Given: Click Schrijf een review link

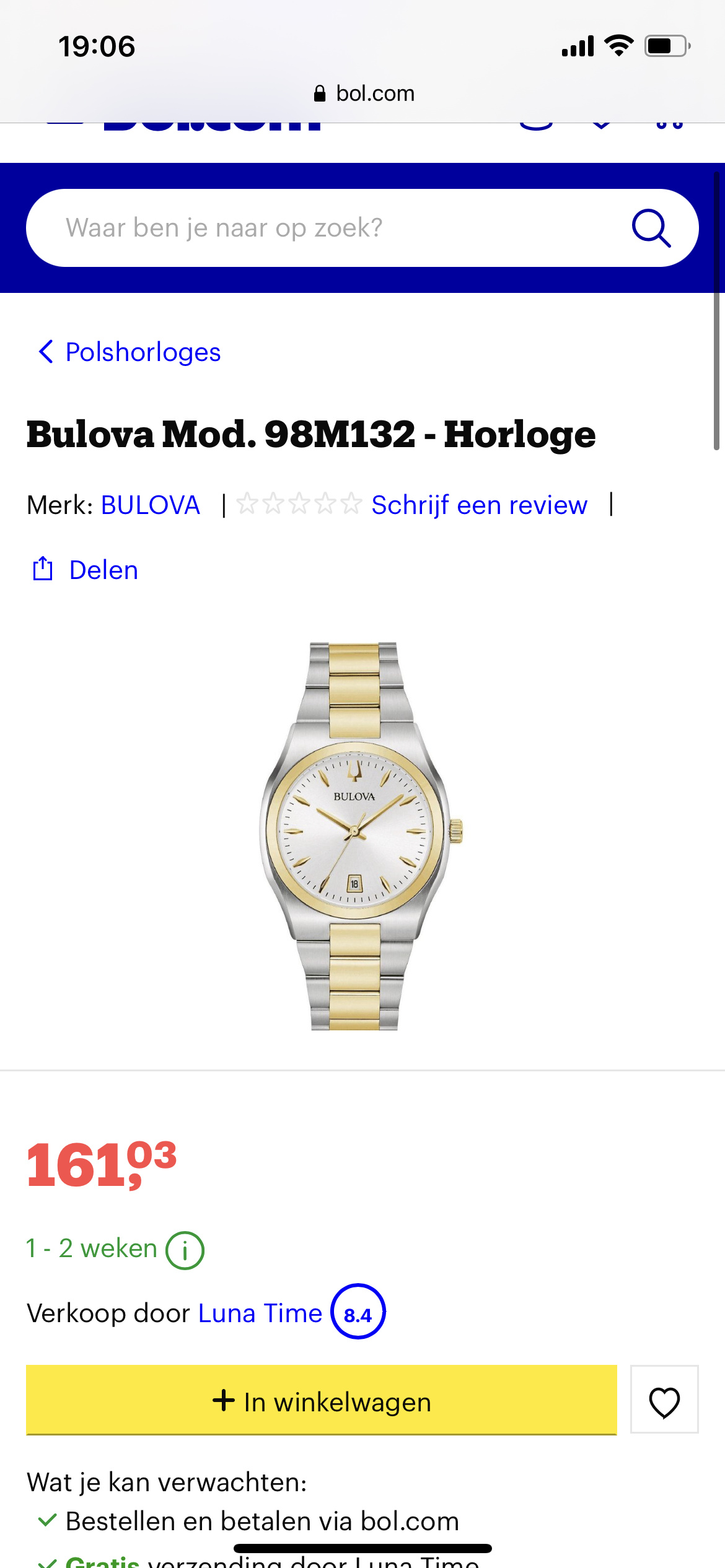Looking at the screenshot, I should point(479,505).
